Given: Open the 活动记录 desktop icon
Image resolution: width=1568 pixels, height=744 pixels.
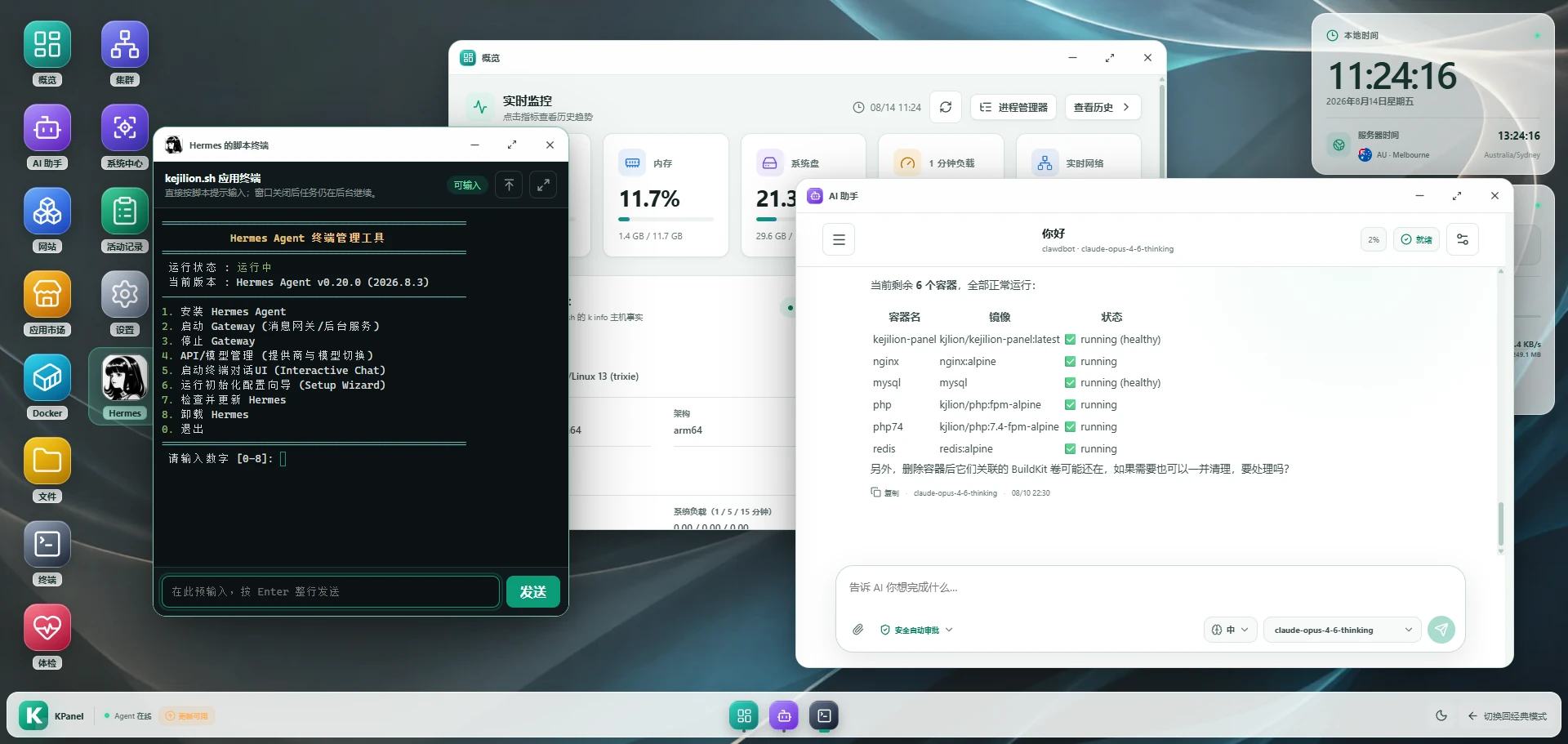Looking at the screenshot, I should pos(125,220).
